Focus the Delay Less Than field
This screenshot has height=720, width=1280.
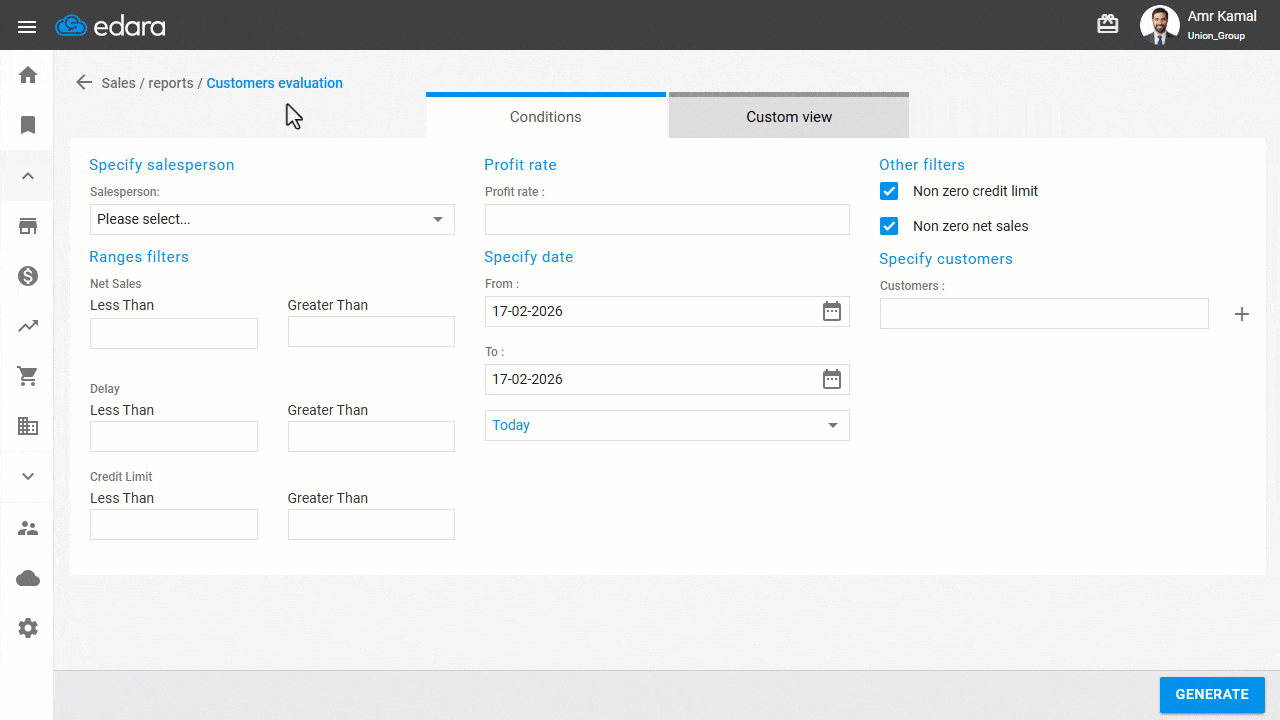coord(174,436)
